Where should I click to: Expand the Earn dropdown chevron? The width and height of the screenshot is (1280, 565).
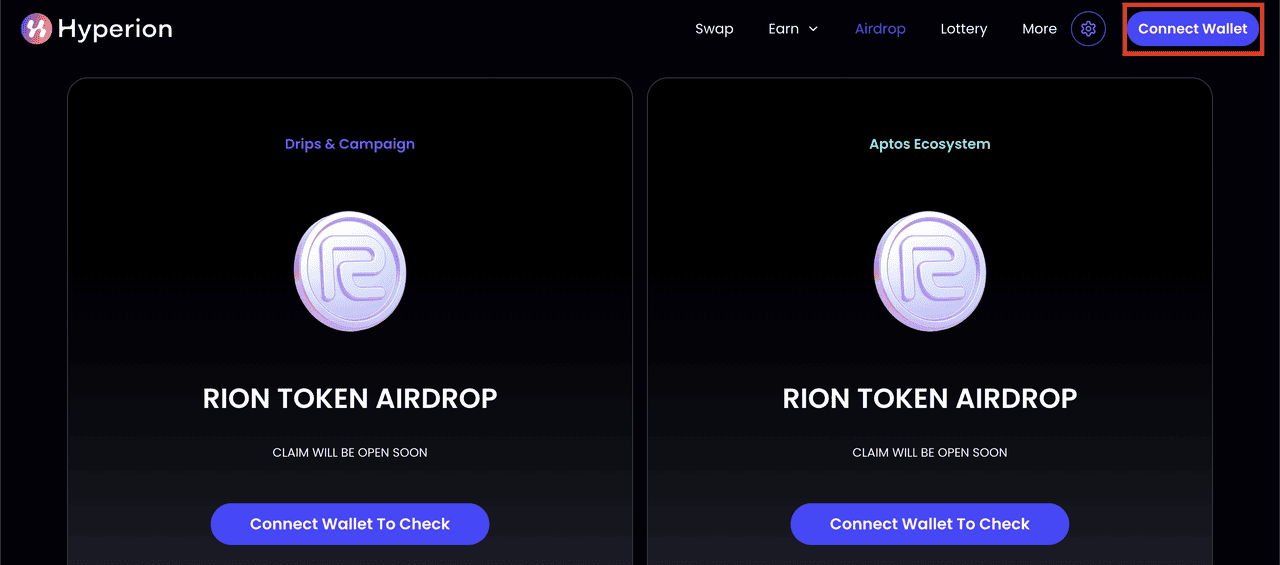coord(813,29)
